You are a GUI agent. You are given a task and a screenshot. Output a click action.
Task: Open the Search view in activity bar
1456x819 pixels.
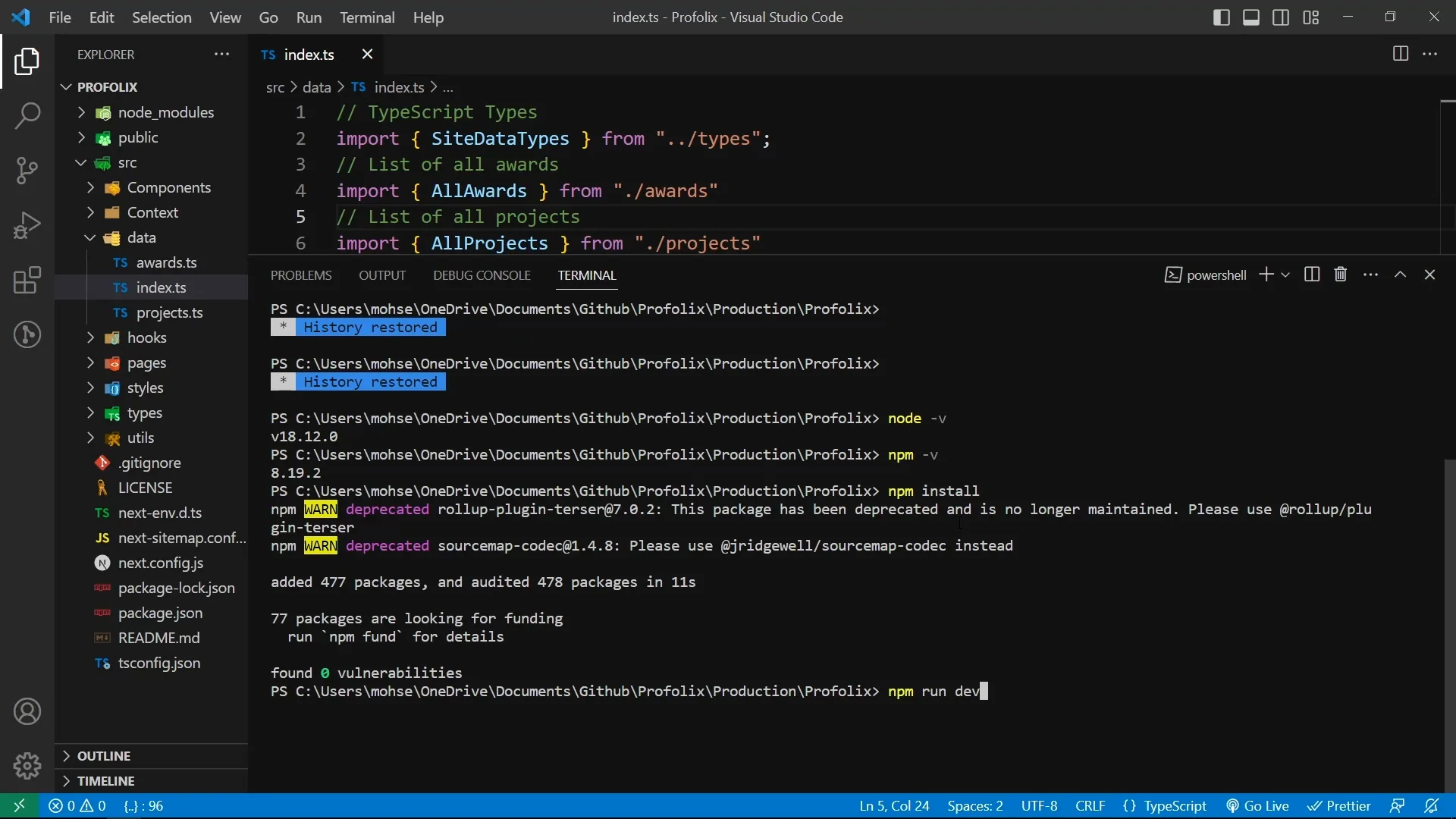[x=27, y=116]
